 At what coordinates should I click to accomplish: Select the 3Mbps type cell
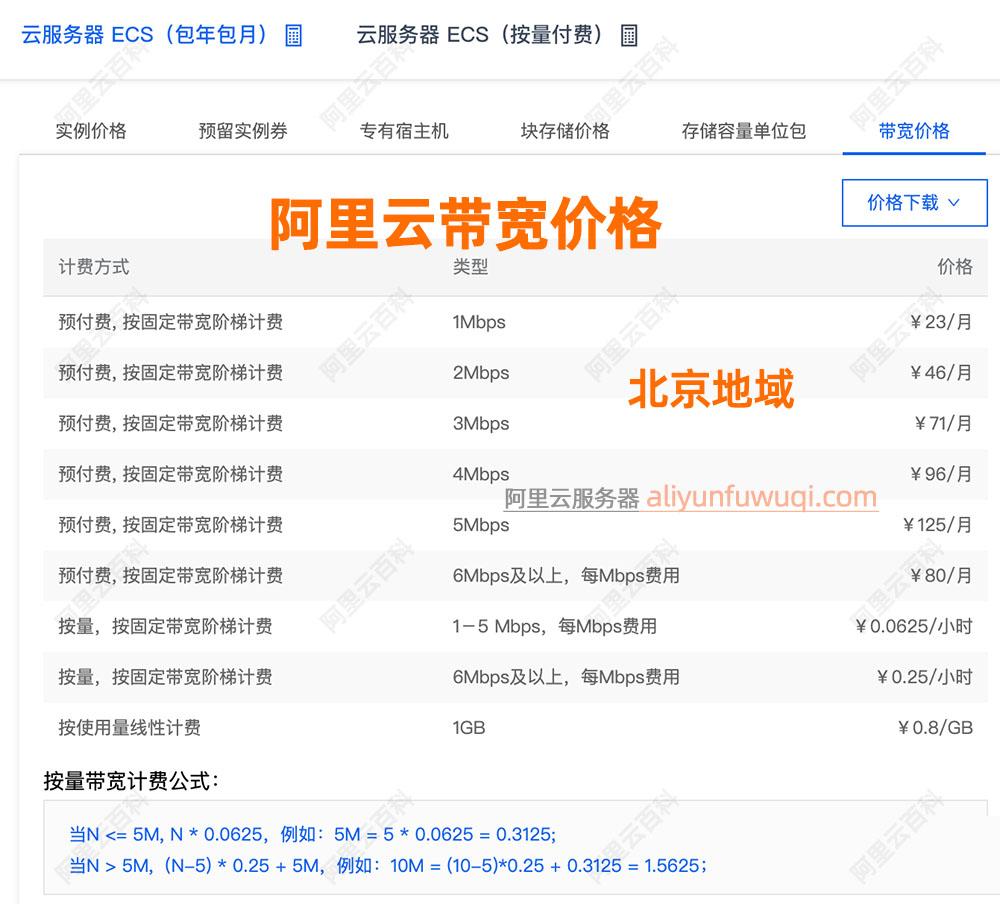481,424
